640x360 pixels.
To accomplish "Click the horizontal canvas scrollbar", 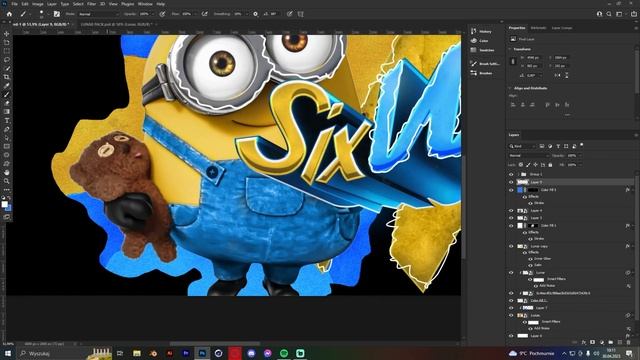I will (x=215, y=343).
